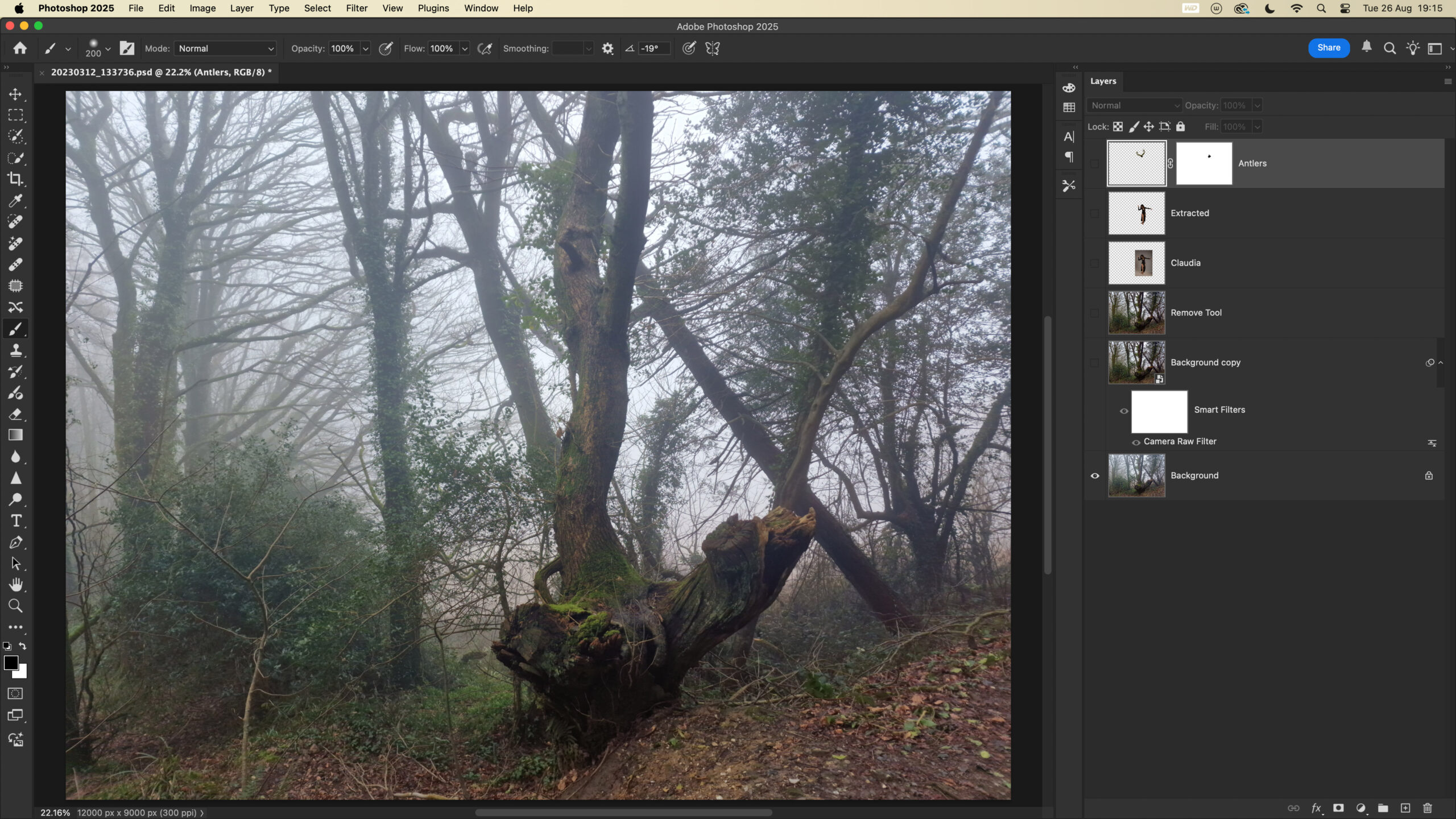
Task: Click the Share button
Action: [1329, 48]
